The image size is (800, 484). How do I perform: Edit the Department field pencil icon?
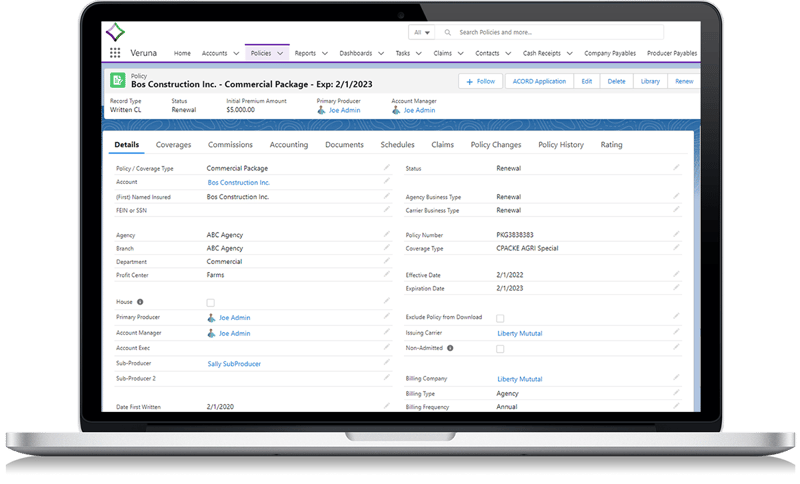(387, 261)
